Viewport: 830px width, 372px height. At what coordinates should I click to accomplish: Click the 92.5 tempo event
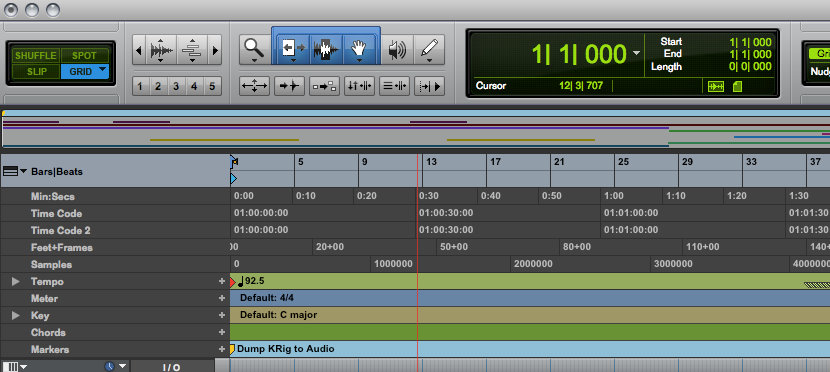[x=251, y=280]
